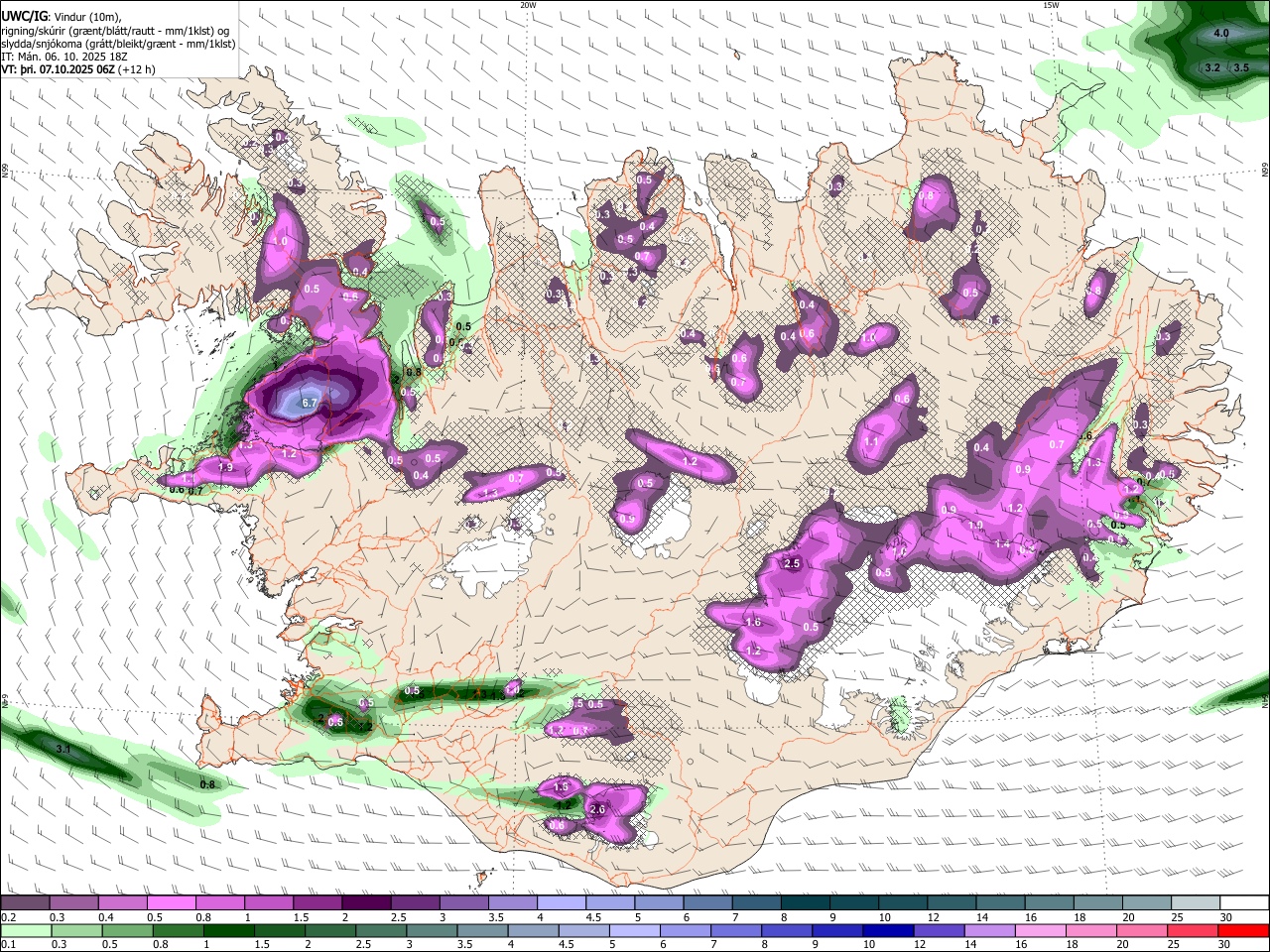Select the dark teal snow-scale swatch between 8 and 9
The image size is (1270, 952).
coord(806,903)
